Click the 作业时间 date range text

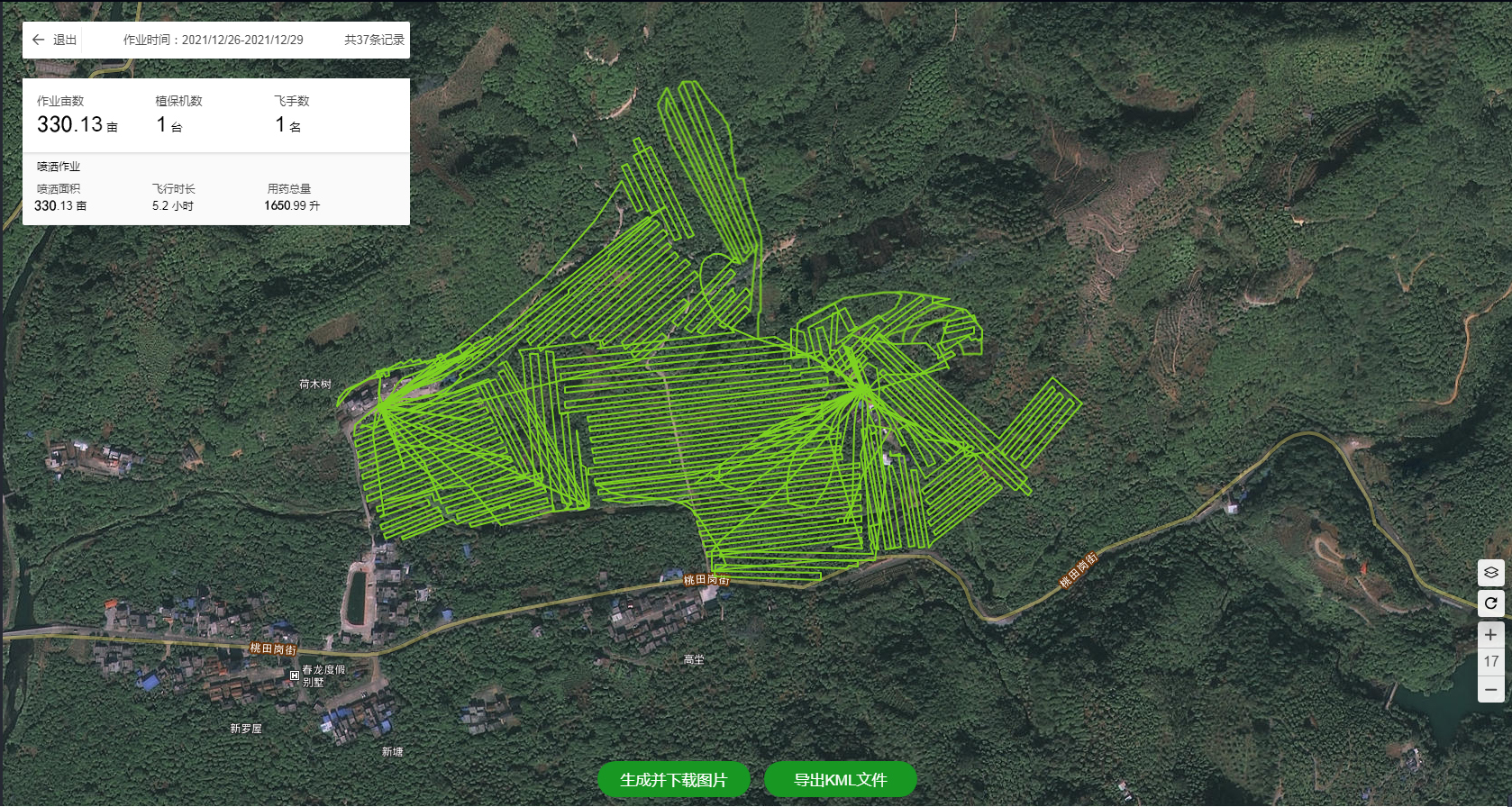(x=214, y=40)
